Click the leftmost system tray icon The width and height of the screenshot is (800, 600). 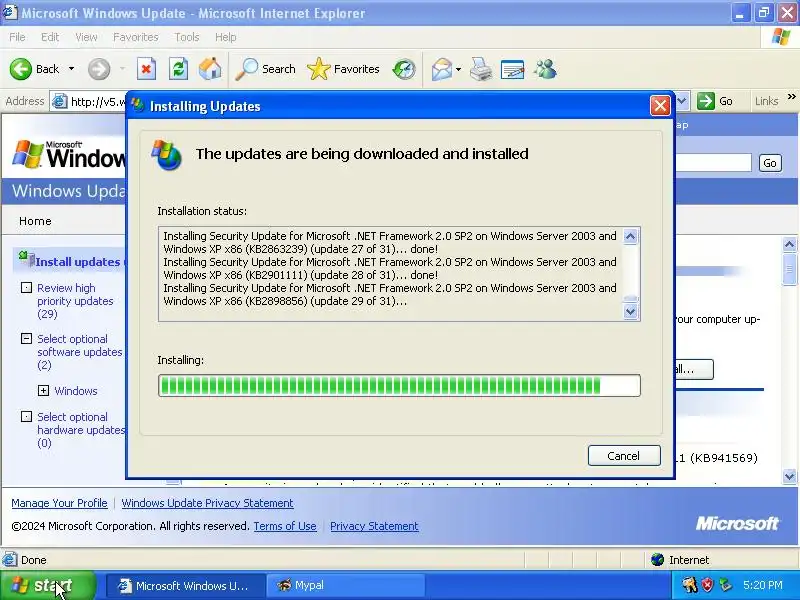(690, 585)
